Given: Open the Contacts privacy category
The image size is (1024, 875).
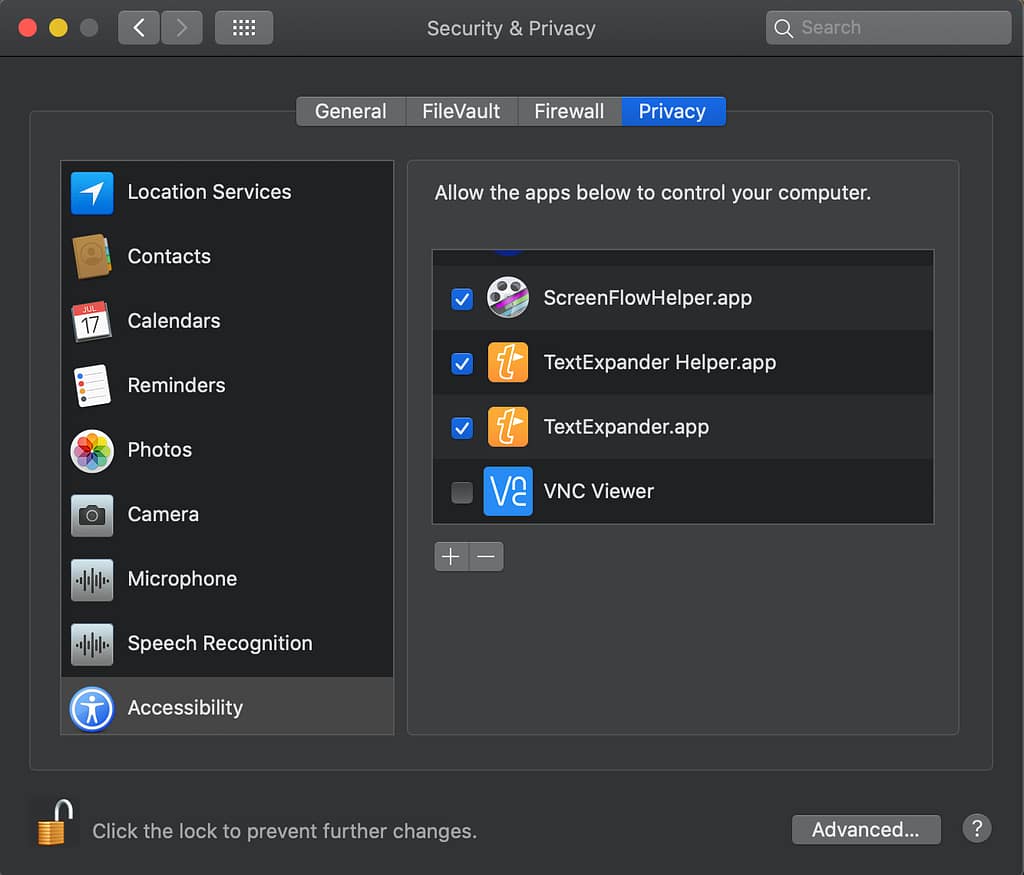Looking at the screenshot, I should click(x=168, y=256).
